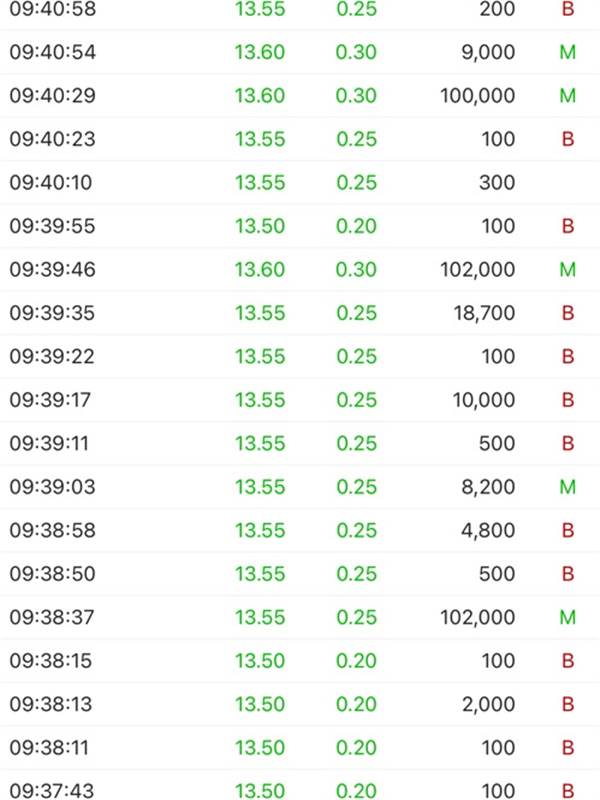The width and height of the screenshot is (600, 800).
Task: Tap the 09:40:10 trade with 300 volume
Action: (x=300, y=183)
